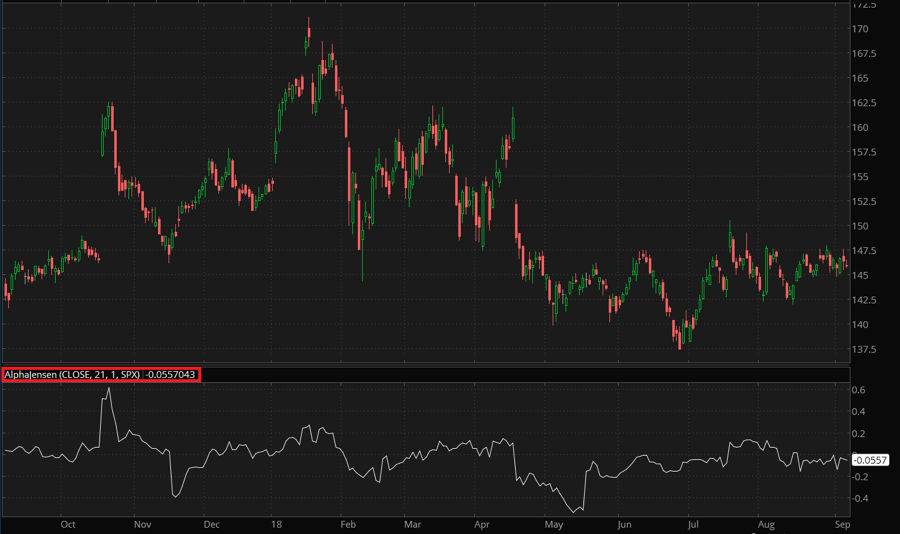Select the 150 level on price axis
The height and width of the screenshot is (534, 900).
pos(859,226)
